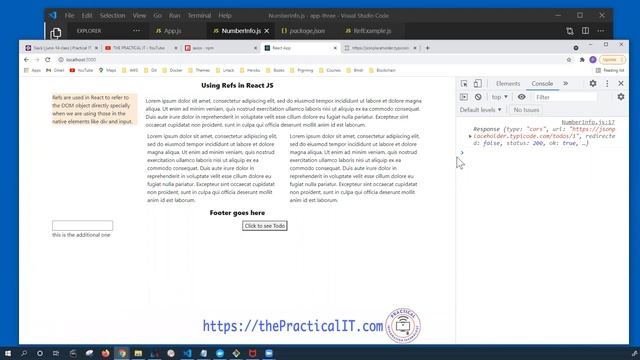Viewport: 640px width, 360px height.
Task: Open console settings gear in filter row
Action: pyautogui.click(x=621, y=97)
